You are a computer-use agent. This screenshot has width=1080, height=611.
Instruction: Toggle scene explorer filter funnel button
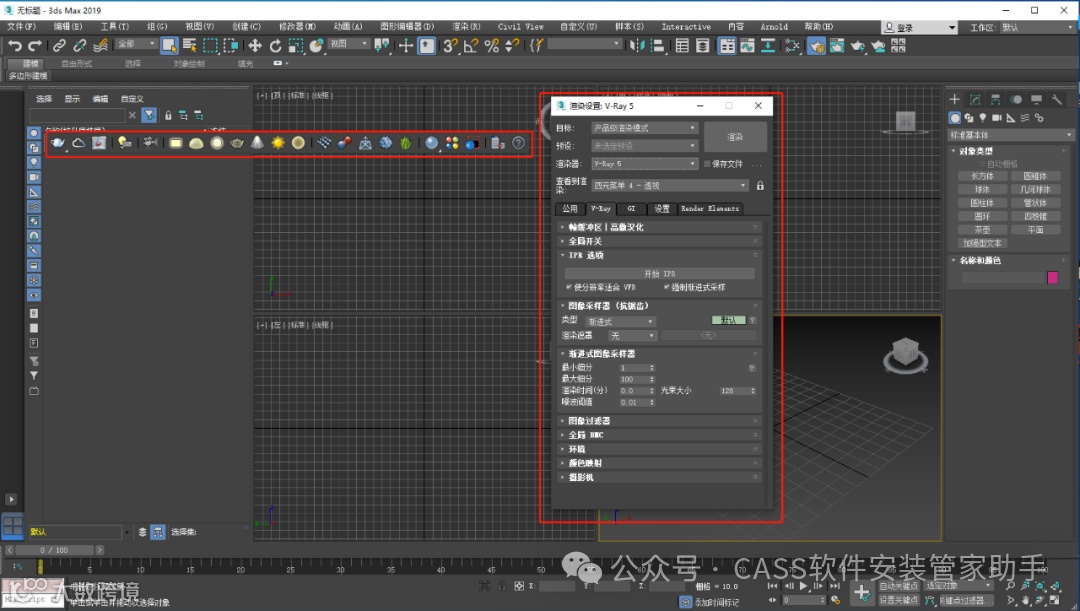[149, 115]
